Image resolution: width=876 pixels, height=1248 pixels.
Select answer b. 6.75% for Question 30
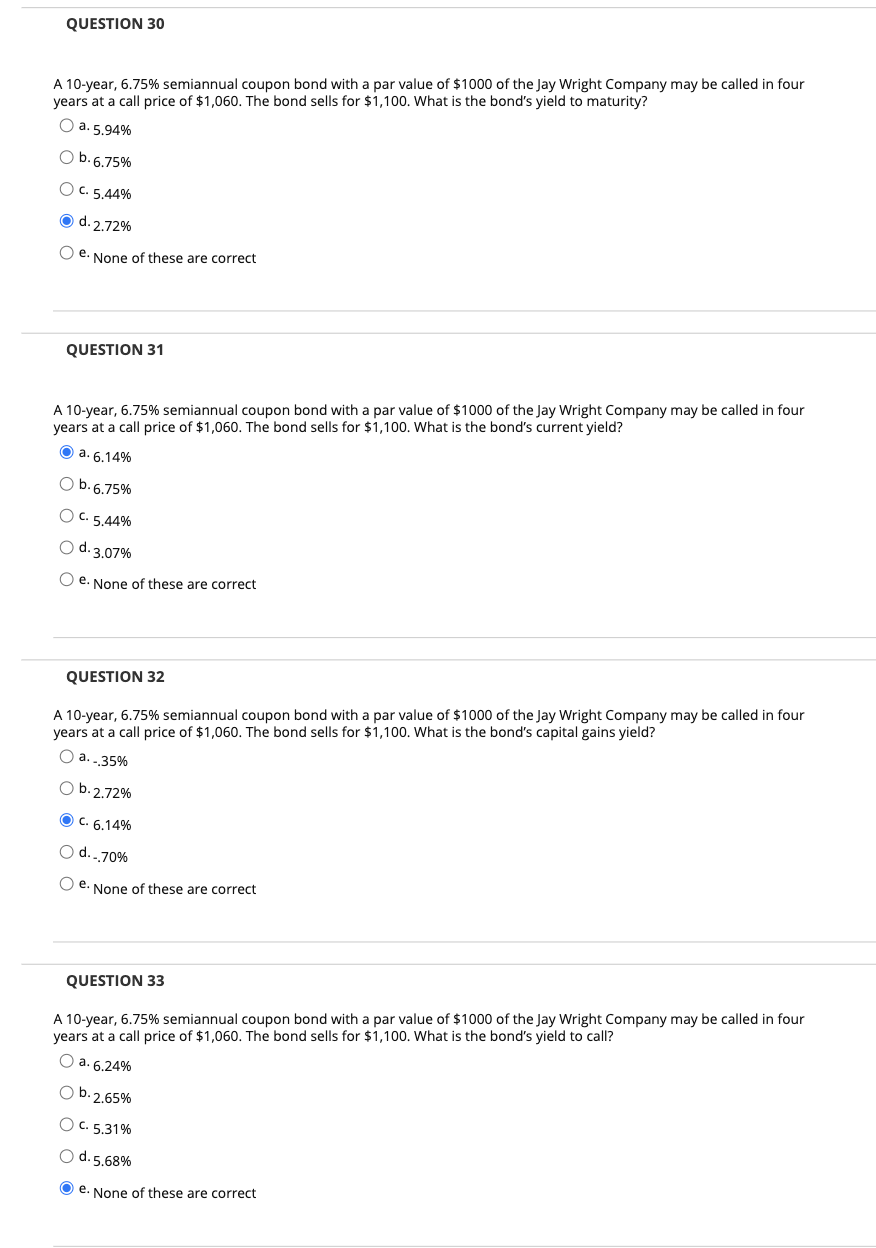(x=66, y=156)
